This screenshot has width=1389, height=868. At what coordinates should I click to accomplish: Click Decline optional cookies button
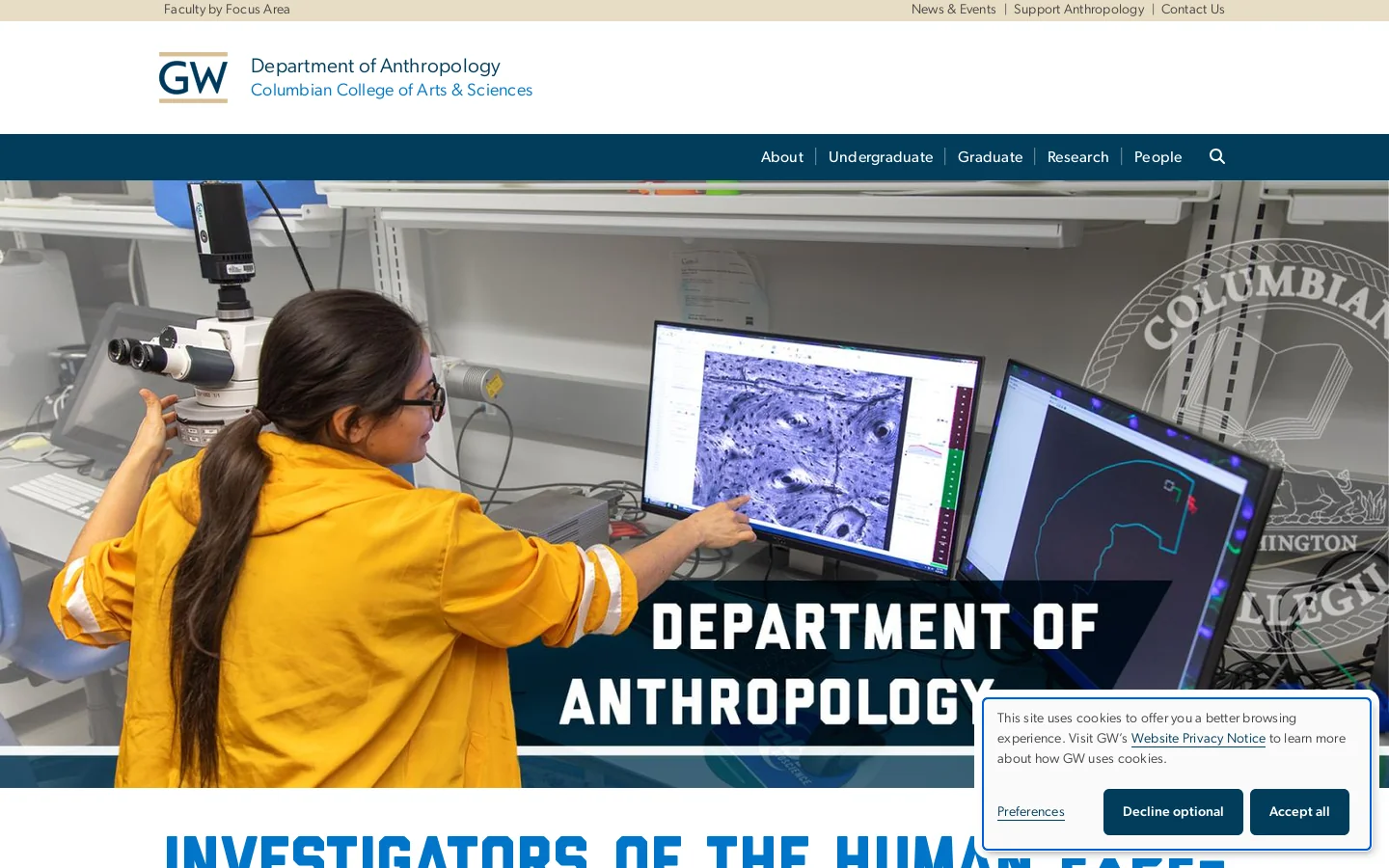pos(1173,812)
